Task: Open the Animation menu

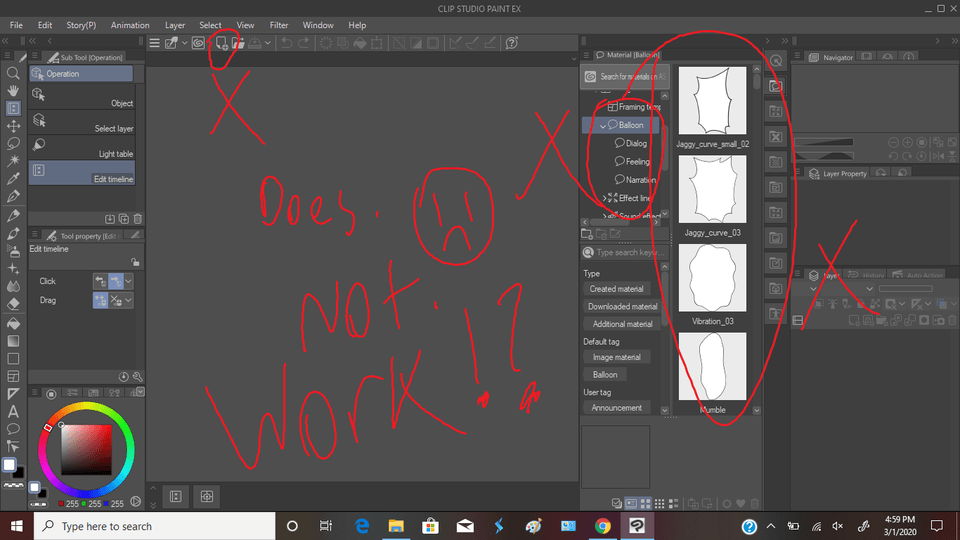Action: 130,25
